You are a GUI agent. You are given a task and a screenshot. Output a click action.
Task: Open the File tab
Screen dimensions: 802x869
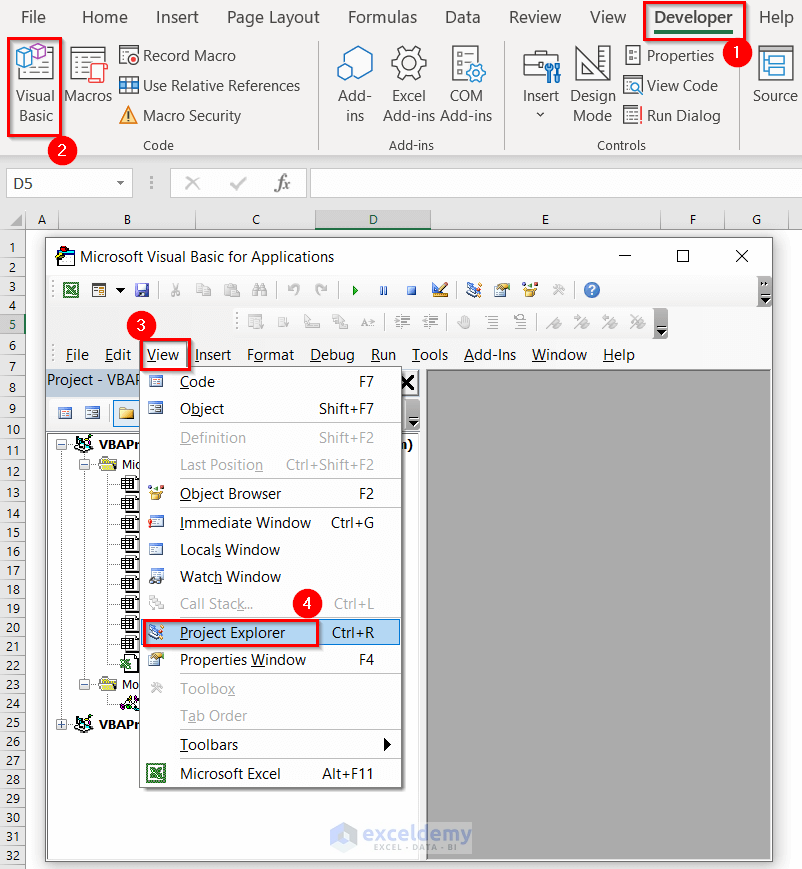coord(33,17)
